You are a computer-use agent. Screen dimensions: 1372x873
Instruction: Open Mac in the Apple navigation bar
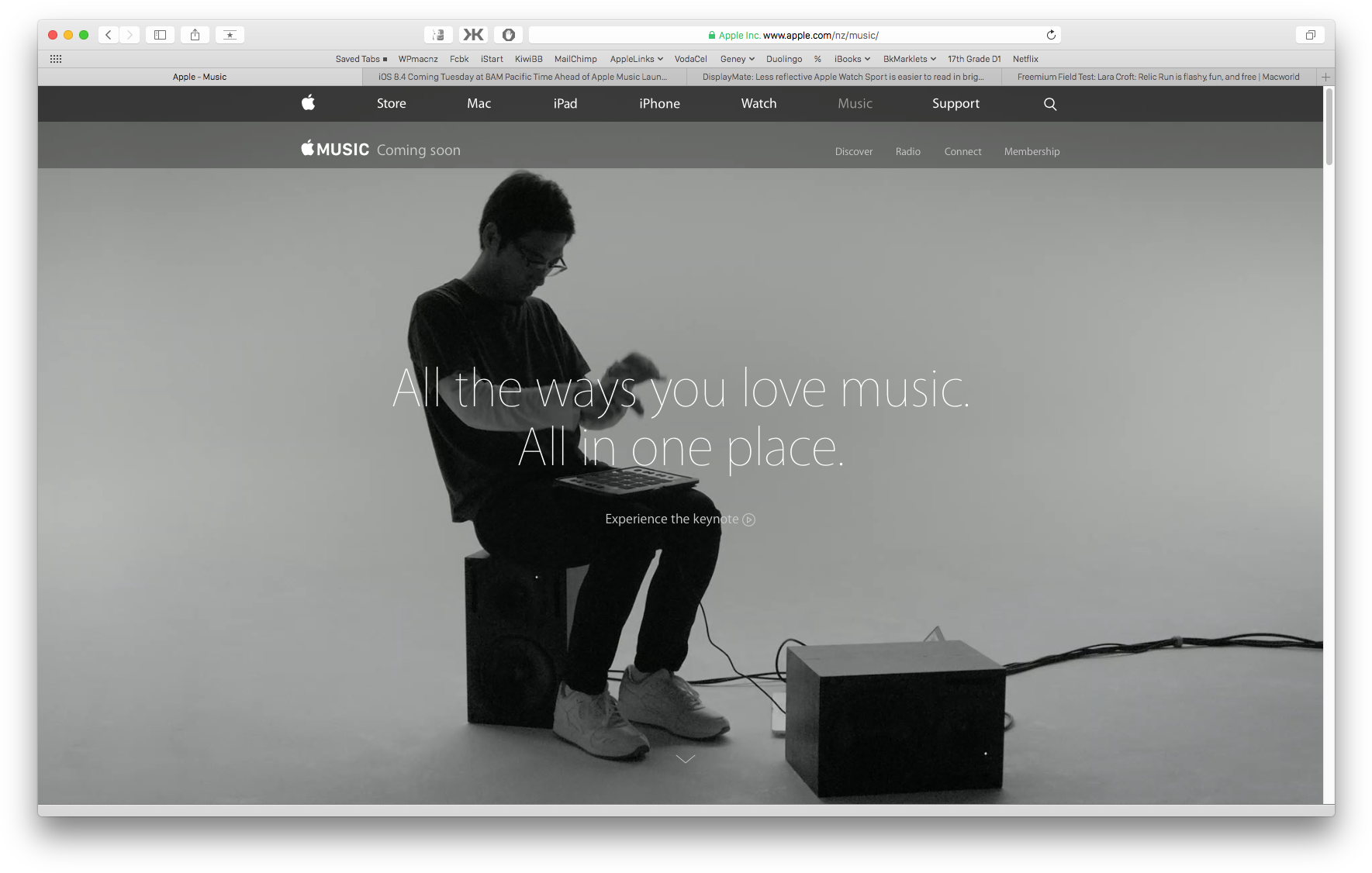click(x=479, y=104)
